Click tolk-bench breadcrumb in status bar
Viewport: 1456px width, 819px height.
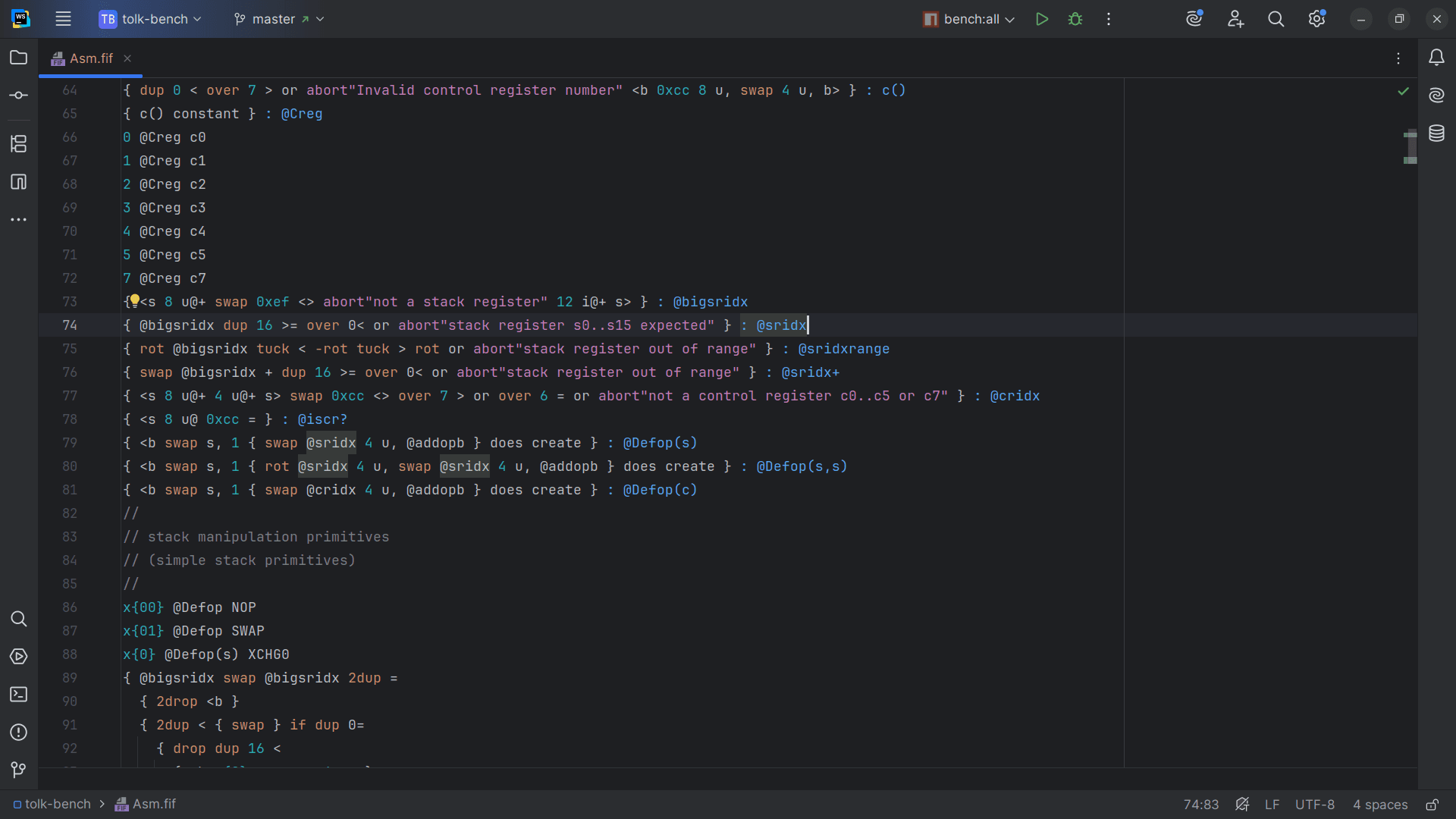pos(52,805)
